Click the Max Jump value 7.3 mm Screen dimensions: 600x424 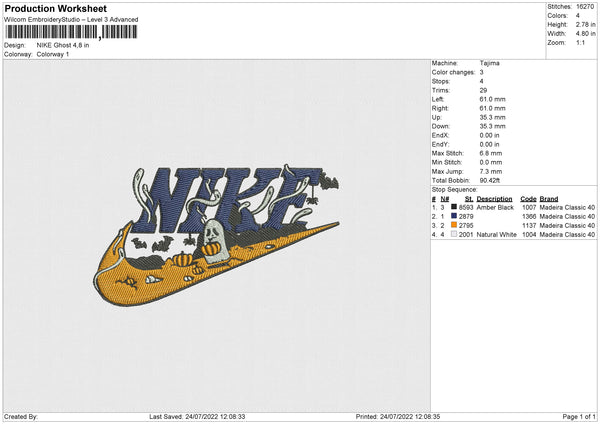pos(491,171)
